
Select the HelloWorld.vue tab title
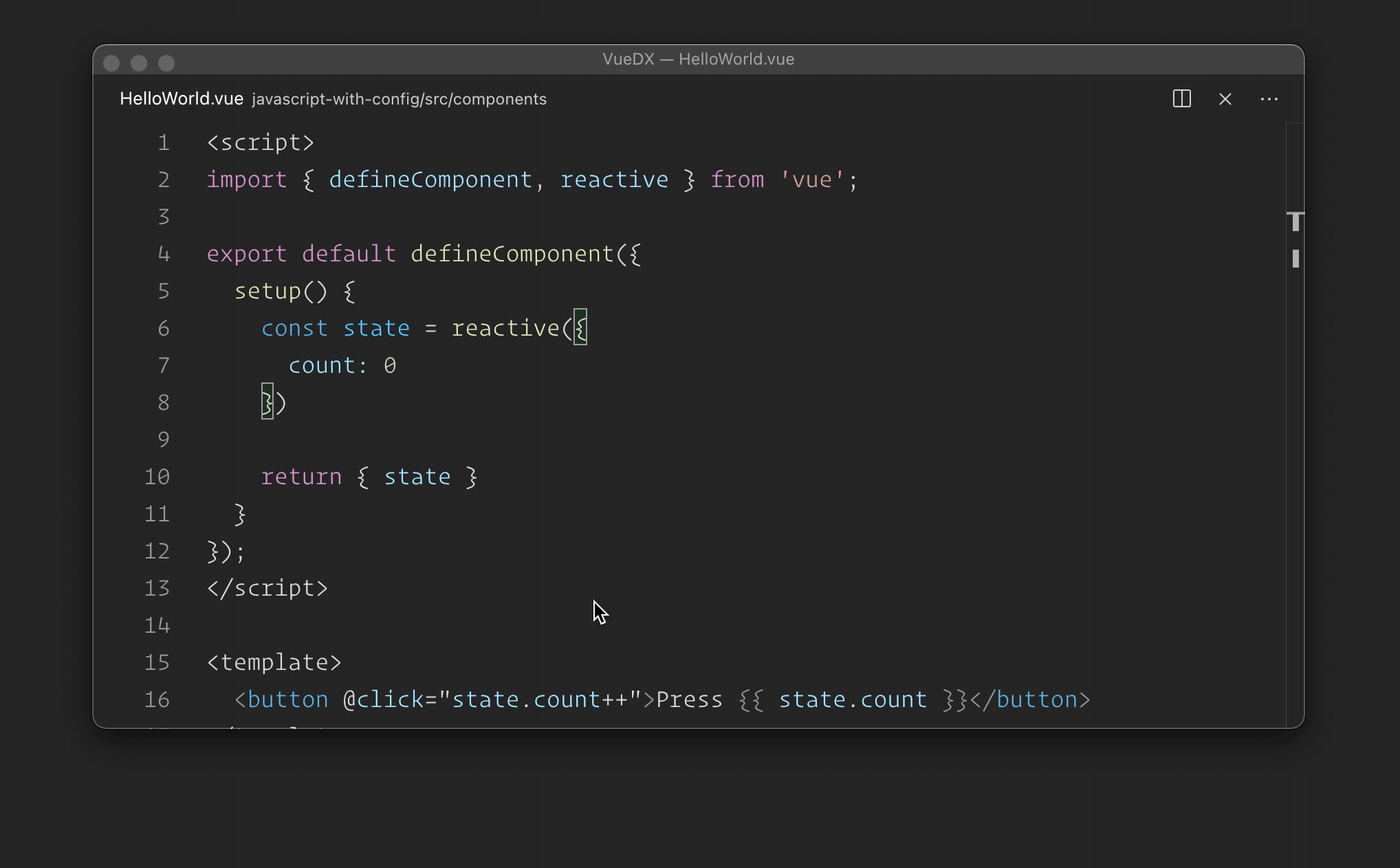click(182, 99)
